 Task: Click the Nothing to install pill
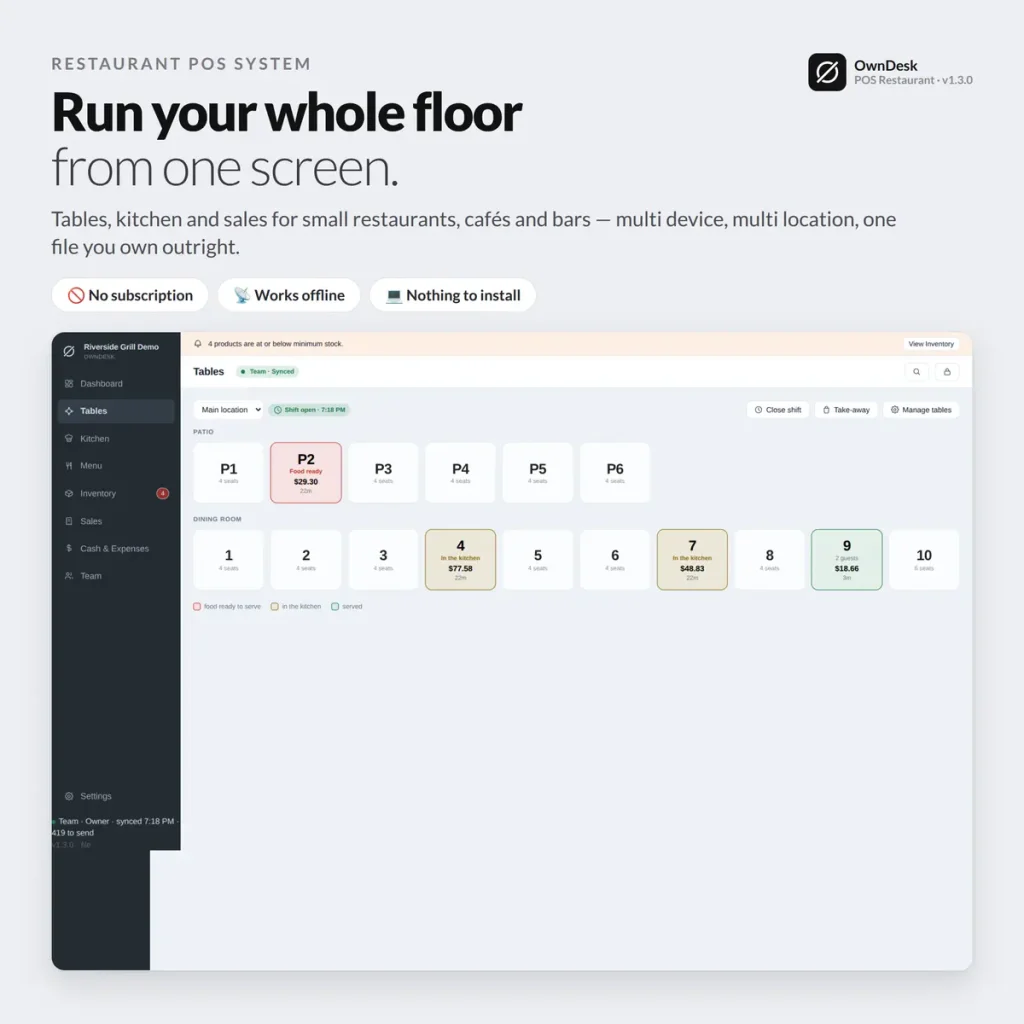[x=453, y=295]
